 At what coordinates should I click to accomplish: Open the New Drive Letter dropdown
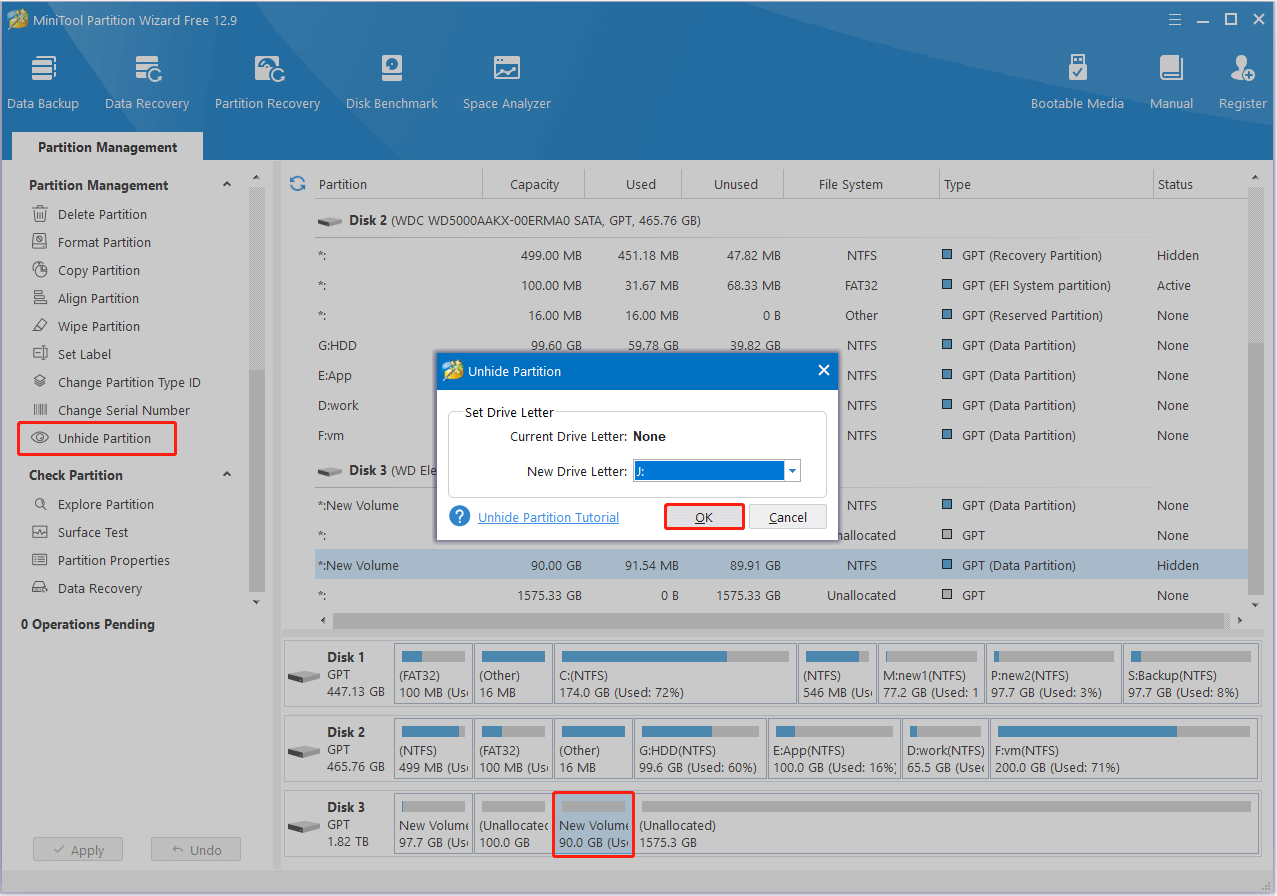791,470
